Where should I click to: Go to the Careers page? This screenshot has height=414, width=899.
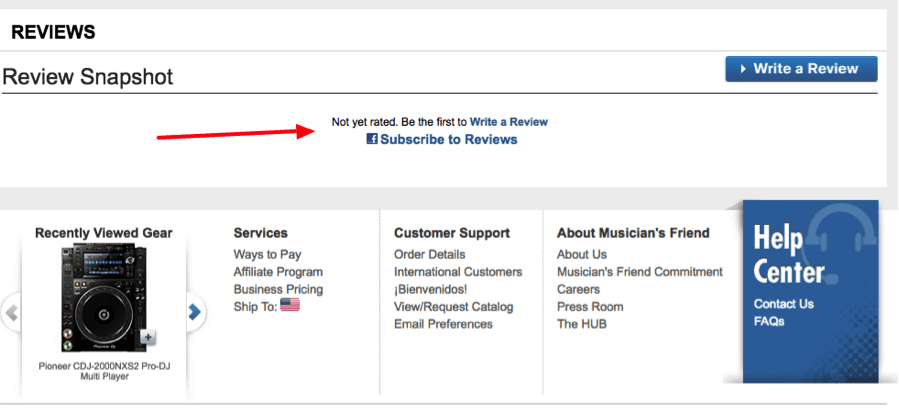[578, 289]
